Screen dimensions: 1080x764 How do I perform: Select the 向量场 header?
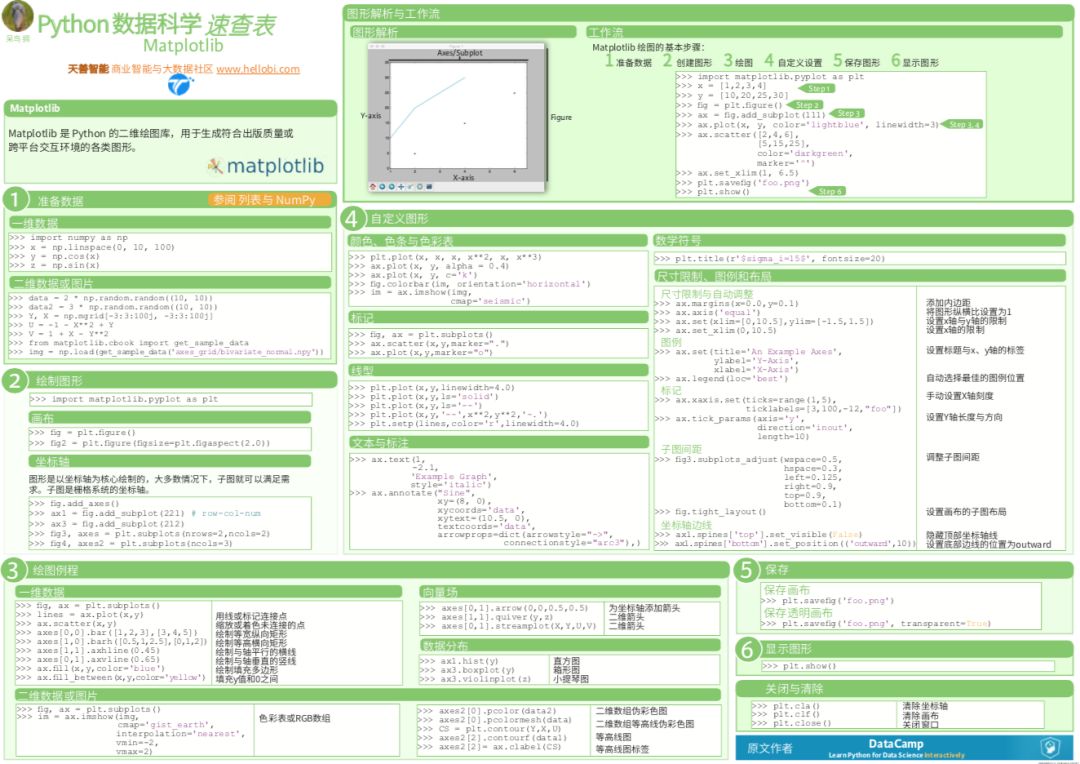pos(570,592)
